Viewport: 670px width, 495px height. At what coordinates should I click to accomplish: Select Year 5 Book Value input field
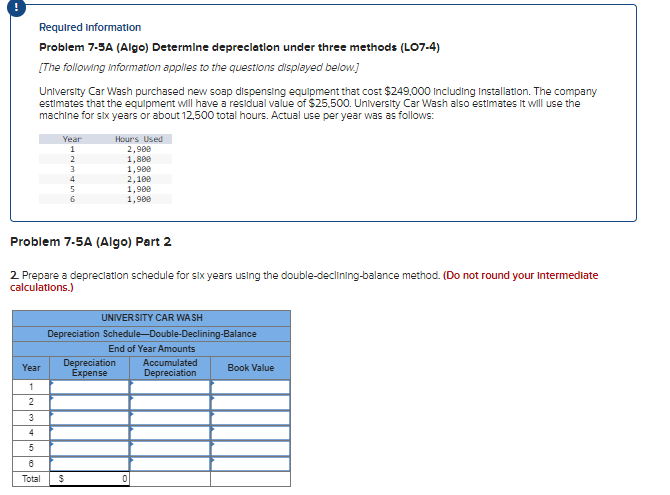pos(250,448)
